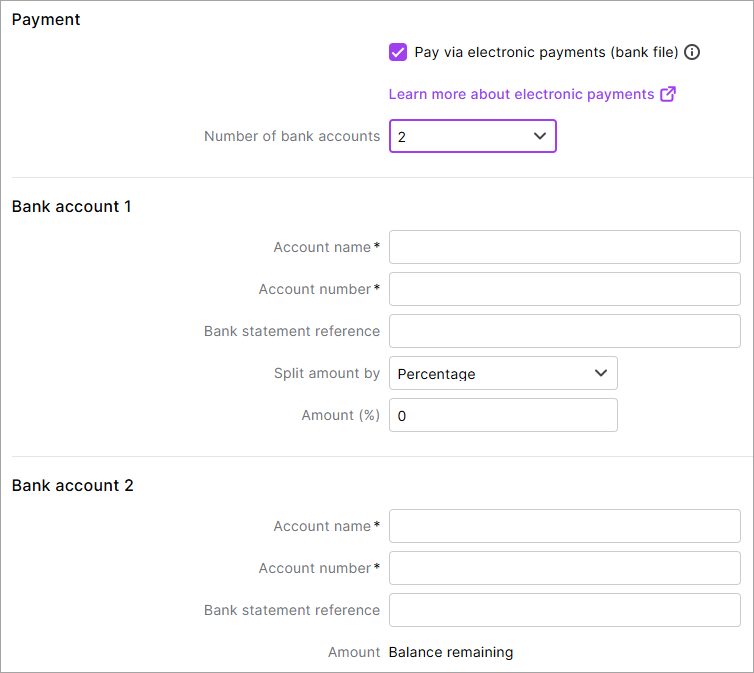Screen dimensions: 754x673
Task: Click Bank account 1 Account number field
Action: point(565,289)
